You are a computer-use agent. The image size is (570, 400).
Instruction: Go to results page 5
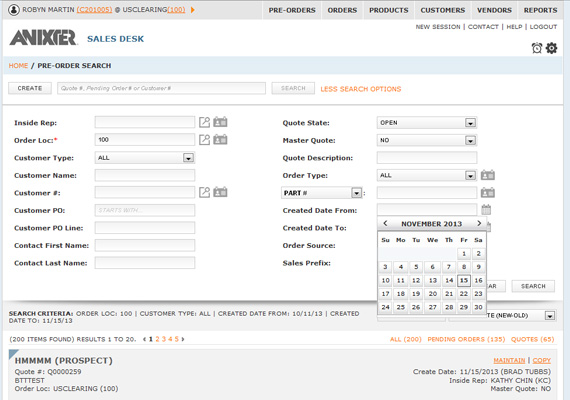176,339
